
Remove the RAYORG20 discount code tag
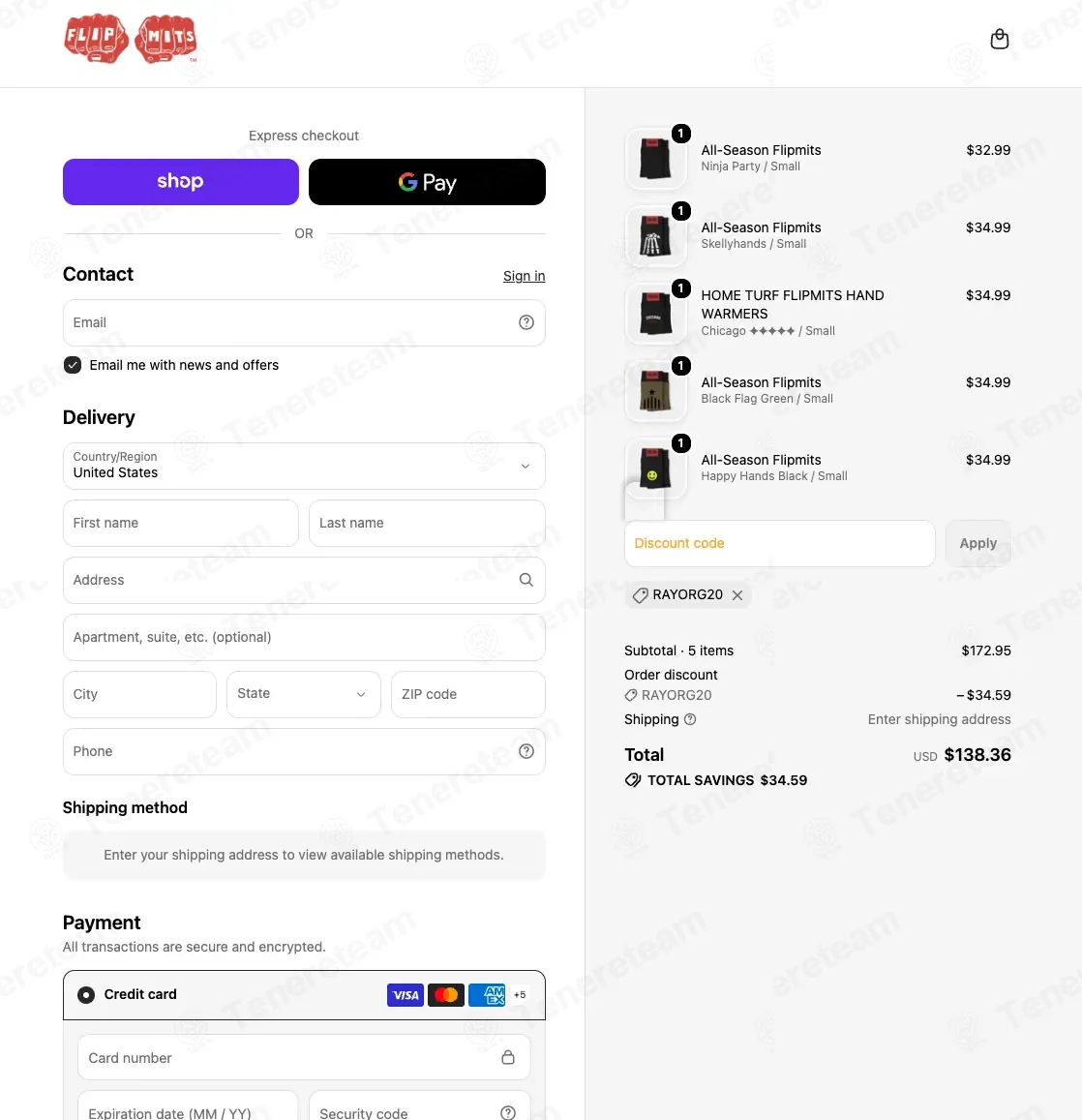click(737, 595)
